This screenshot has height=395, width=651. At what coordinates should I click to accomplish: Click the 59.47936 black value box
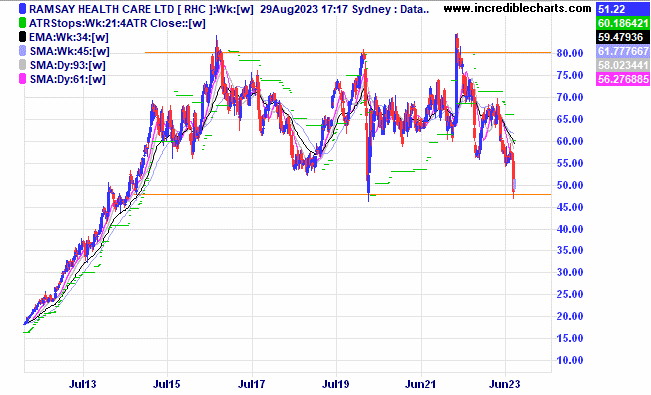623,37
